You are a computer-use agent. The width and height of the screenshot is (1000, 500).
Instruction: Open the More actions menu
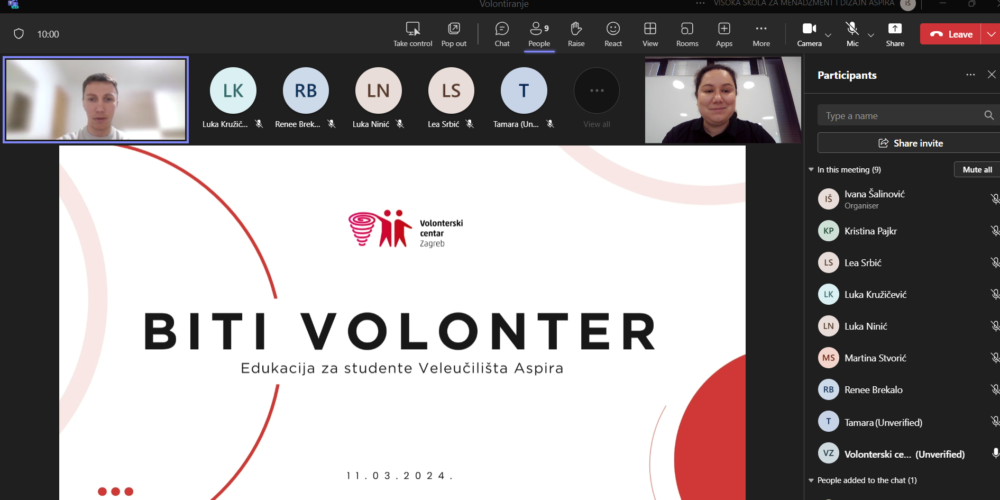(x=761, y=33)
